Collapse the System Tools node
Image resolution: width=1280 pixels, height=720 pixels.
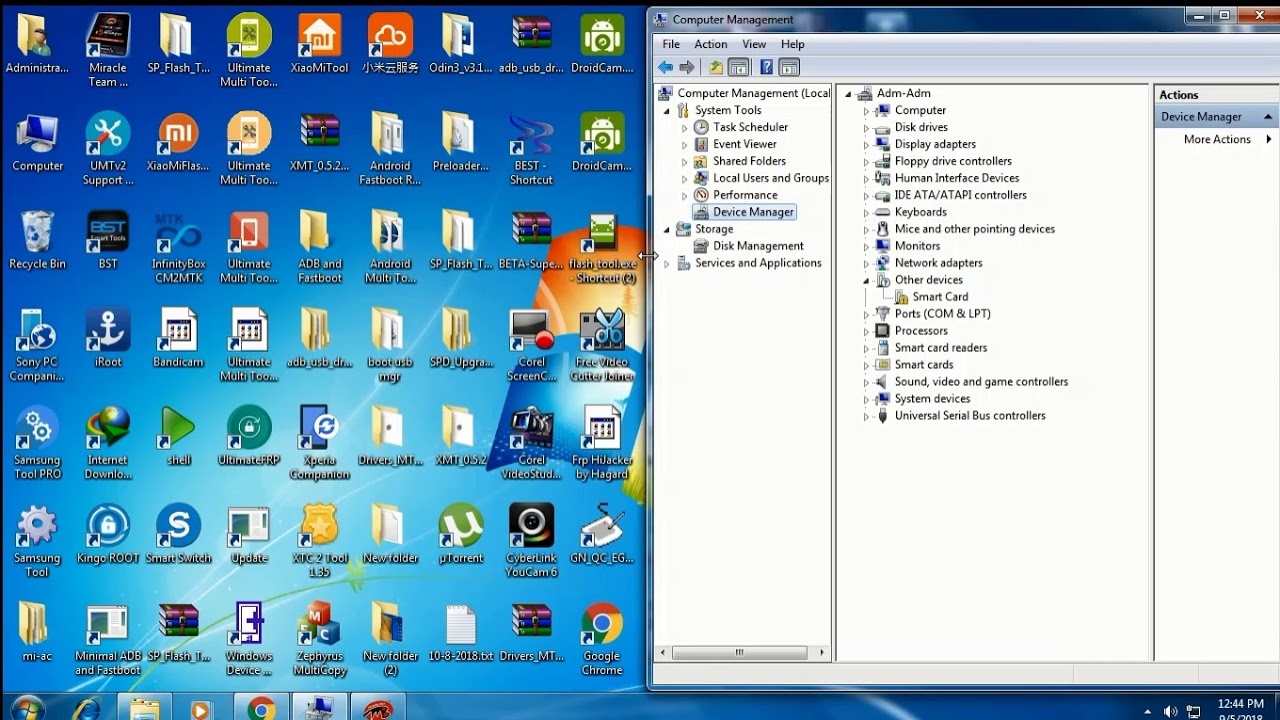click(x=667, y=111)
